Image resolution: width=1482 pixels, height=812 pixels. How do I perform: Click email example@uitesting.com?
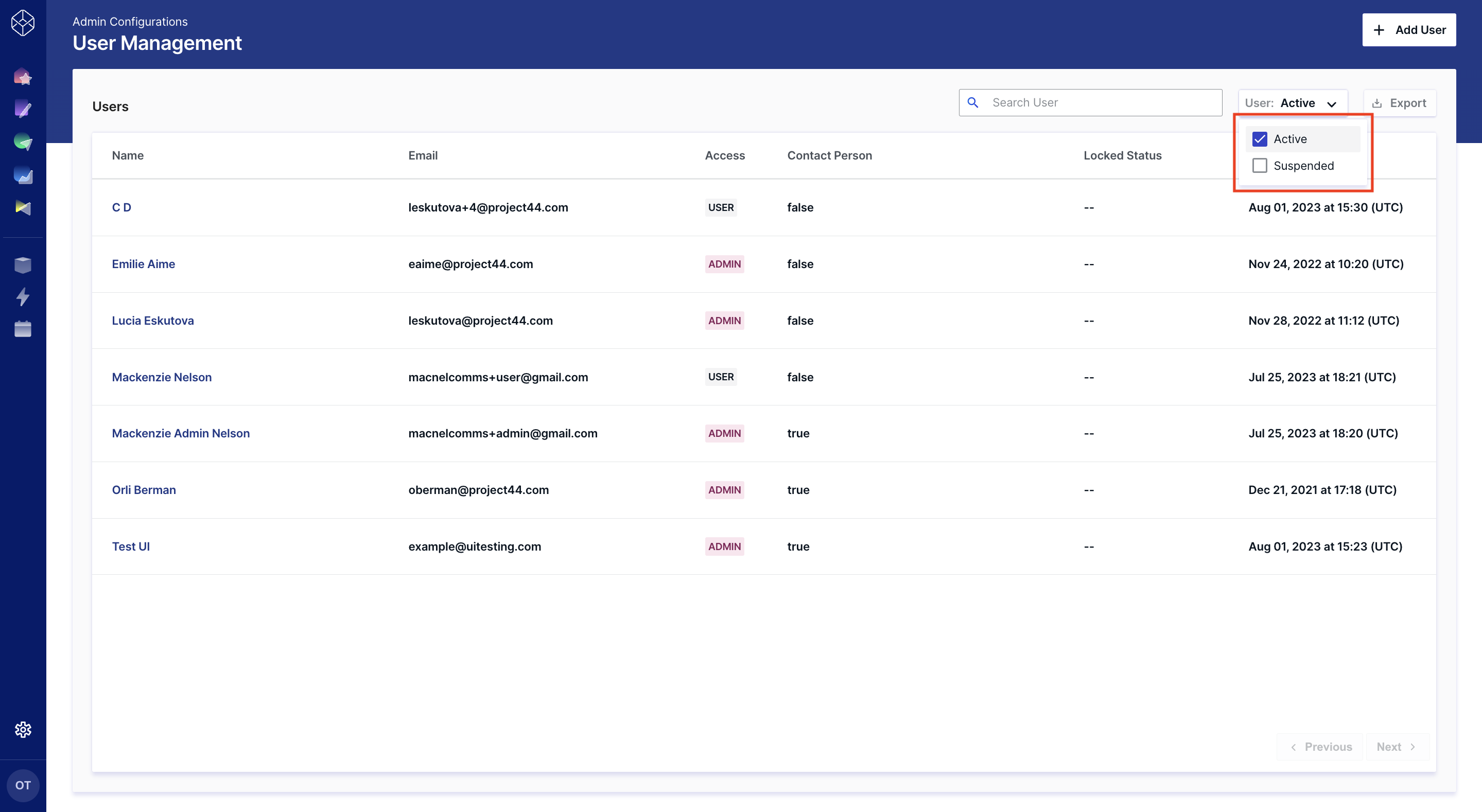click(x=475, y=546)
